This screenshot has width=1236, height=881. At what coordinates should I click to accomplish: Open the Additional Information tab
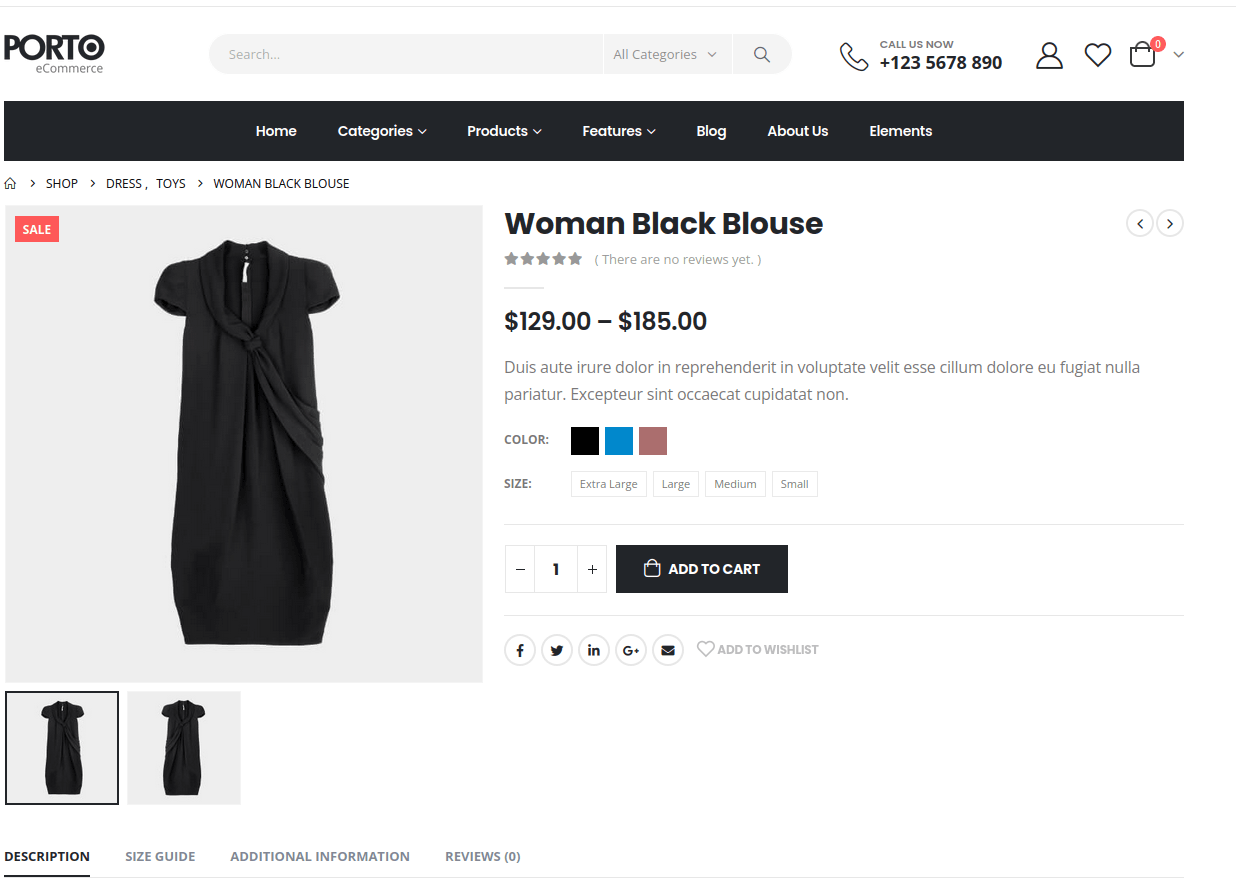point(320,856)
